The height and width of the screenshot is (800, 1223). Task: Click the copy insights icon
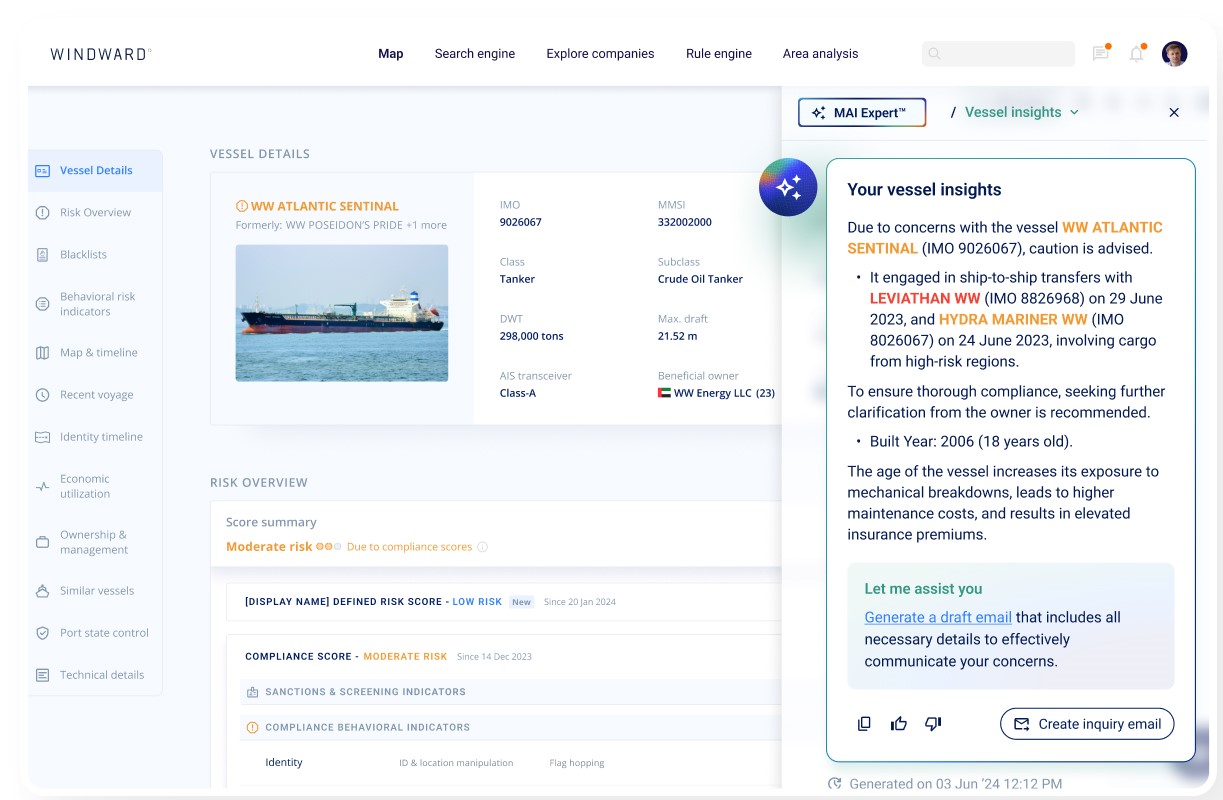click(x=865, y=724)
